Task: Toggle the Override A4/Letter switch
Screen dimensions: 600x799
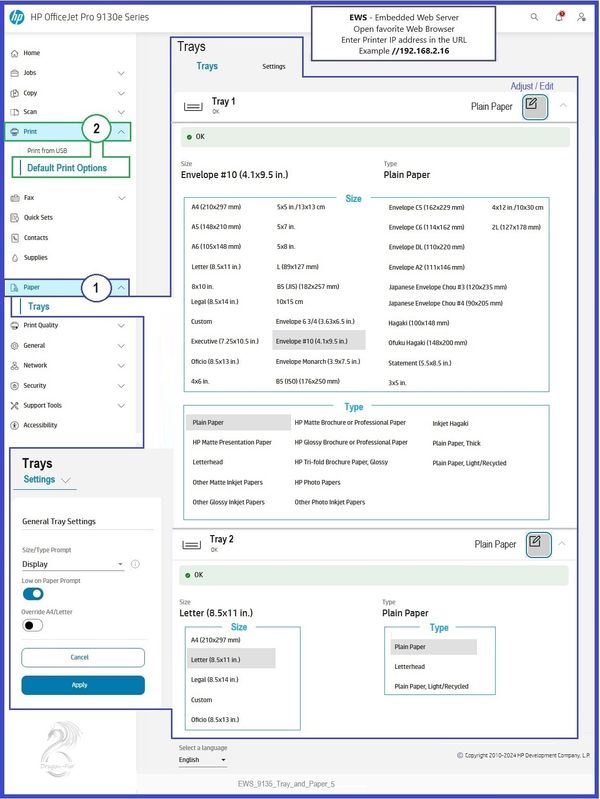Action: click(x=33, y=625)
